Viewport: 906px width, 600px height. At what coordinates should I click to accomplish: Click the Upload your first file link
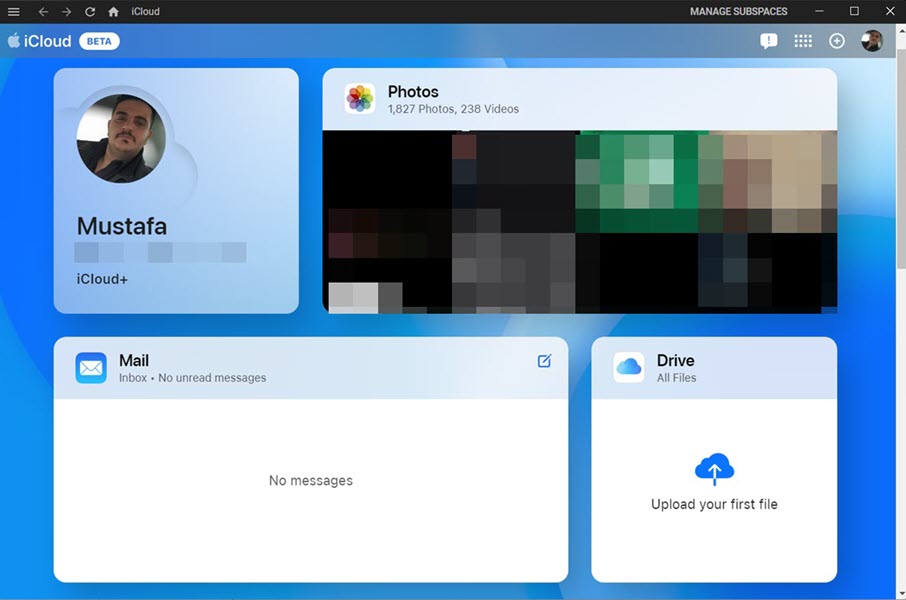[714, 504]
